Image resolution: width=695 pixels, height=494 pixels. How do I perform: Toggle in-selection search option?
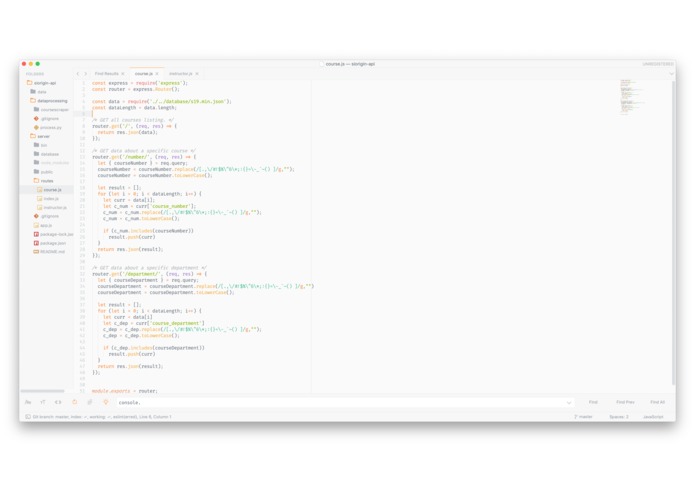[90, 402]
